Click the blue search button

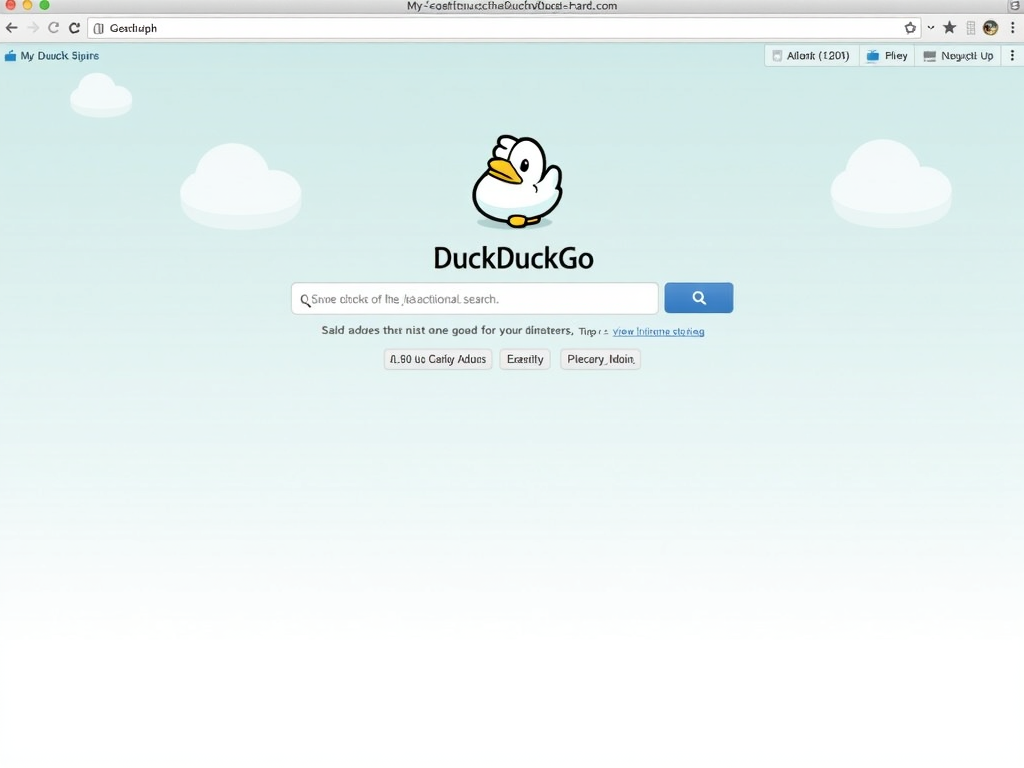pos(699,298)
